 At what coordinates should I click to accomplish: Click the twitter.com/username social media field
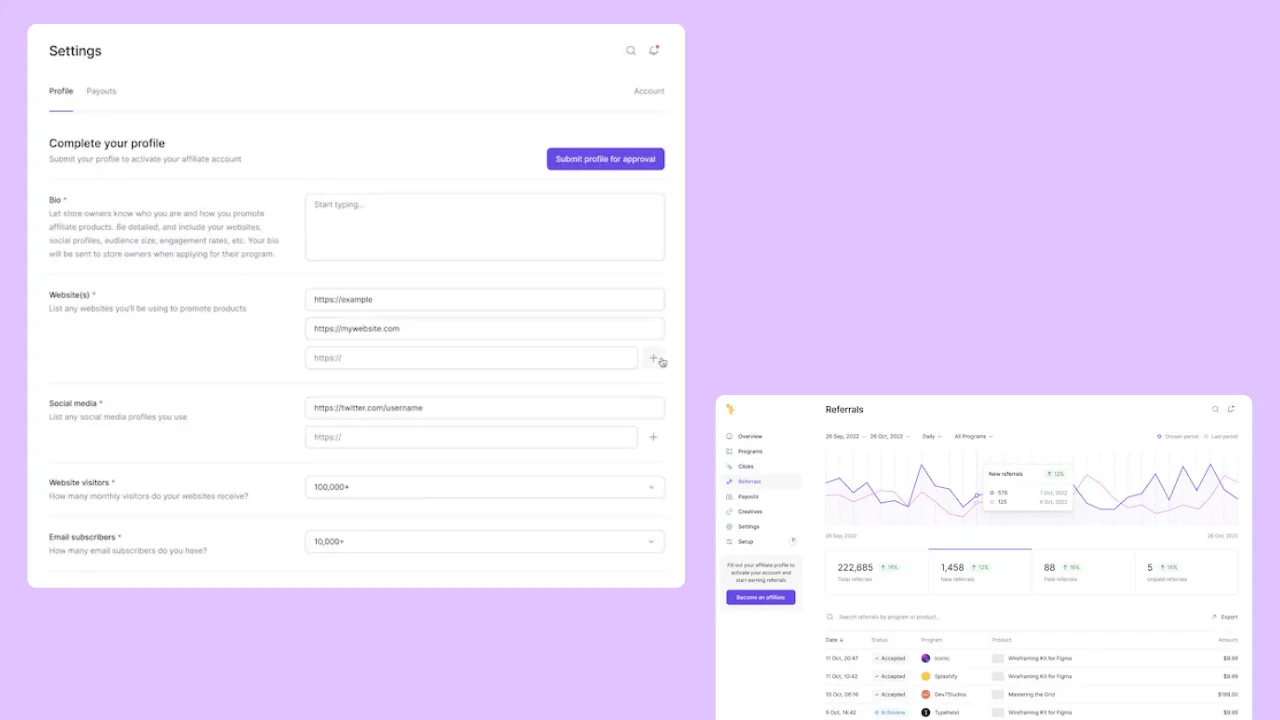(x=485, y=408)
